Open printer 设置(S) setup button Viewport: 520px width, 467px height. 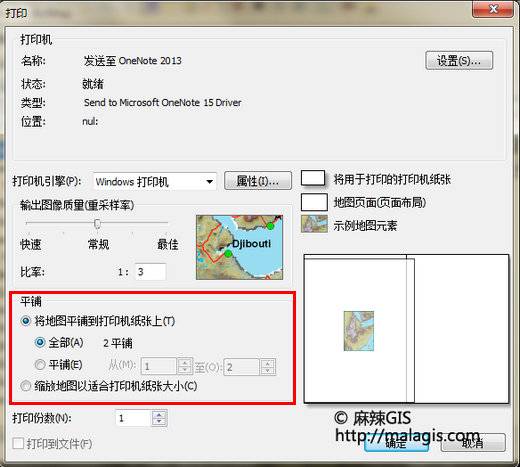(x=459, y=61)
